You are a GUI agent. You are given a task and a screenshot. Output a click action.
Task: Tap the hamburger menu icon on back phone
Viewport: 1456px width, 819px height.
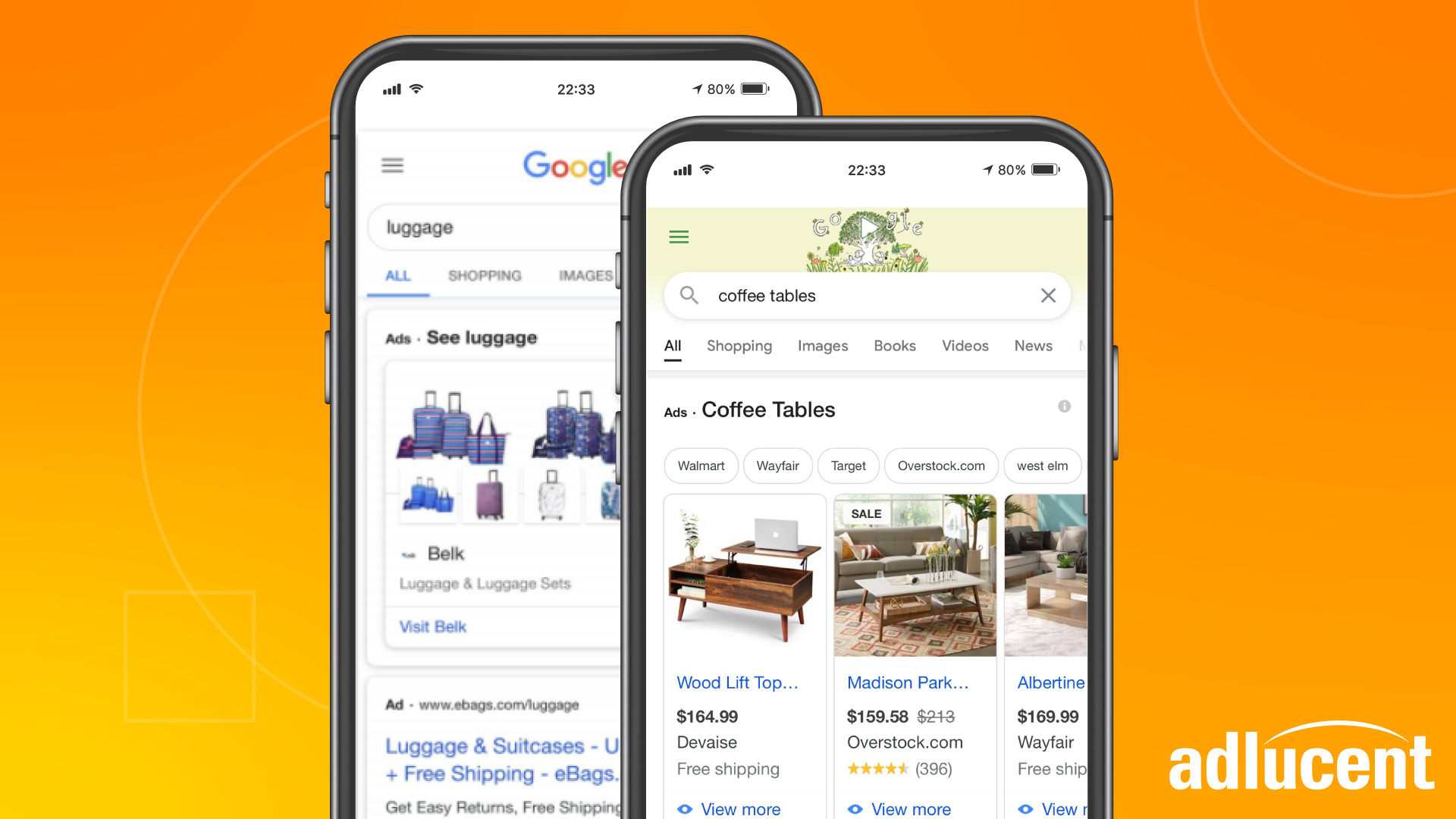pos(393,165)
